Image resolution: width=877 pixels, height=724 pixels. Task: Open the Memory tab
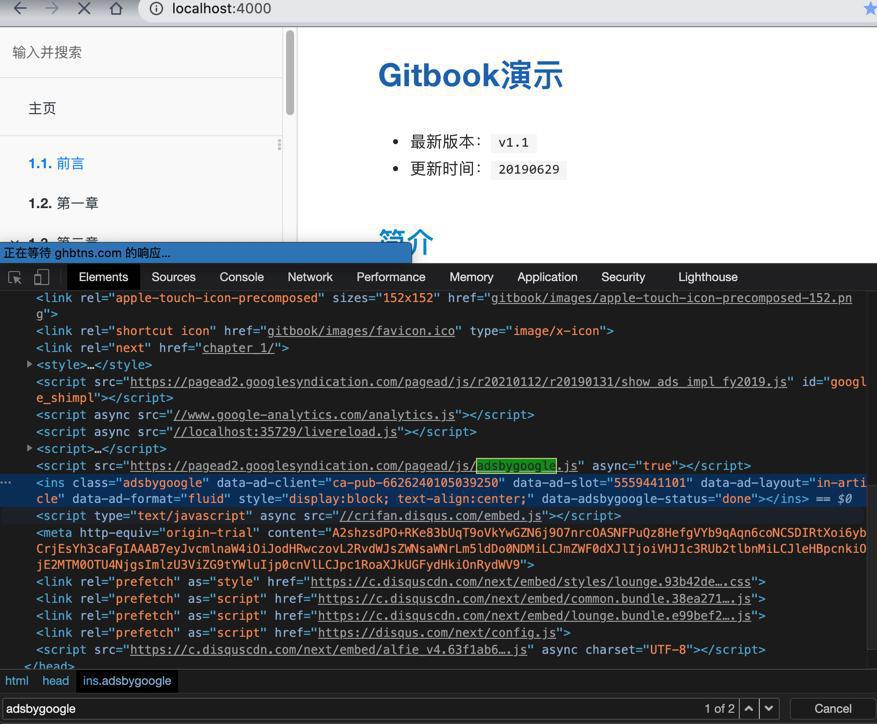(x=471, y=277)
